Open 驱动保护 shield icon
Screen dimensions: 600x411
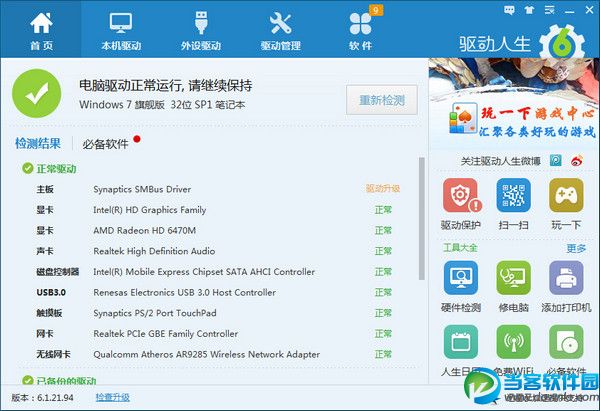[x=461, y=195]
